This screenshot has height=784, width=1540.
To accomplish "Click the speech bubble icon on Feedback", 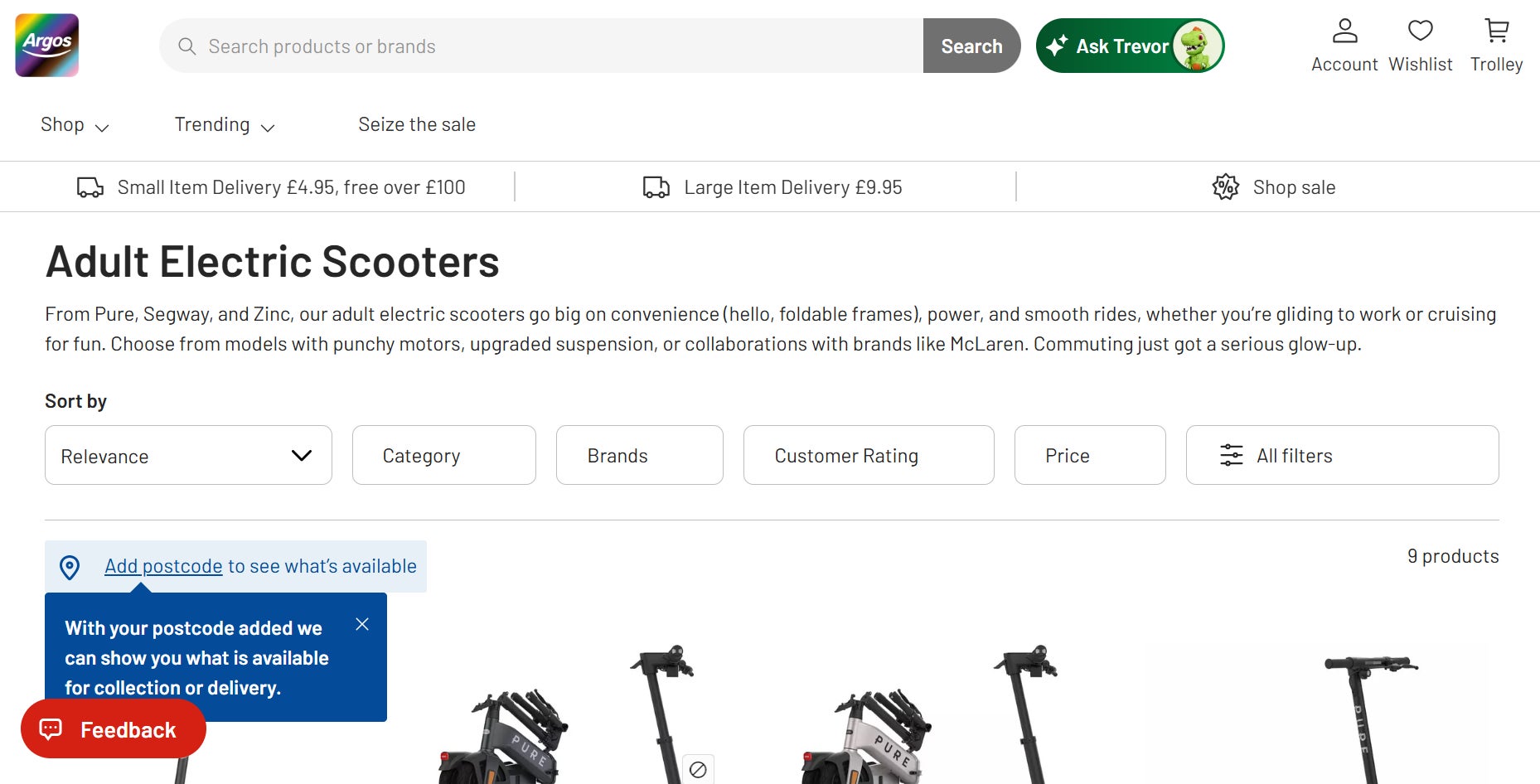I will [x=51, y=729].
